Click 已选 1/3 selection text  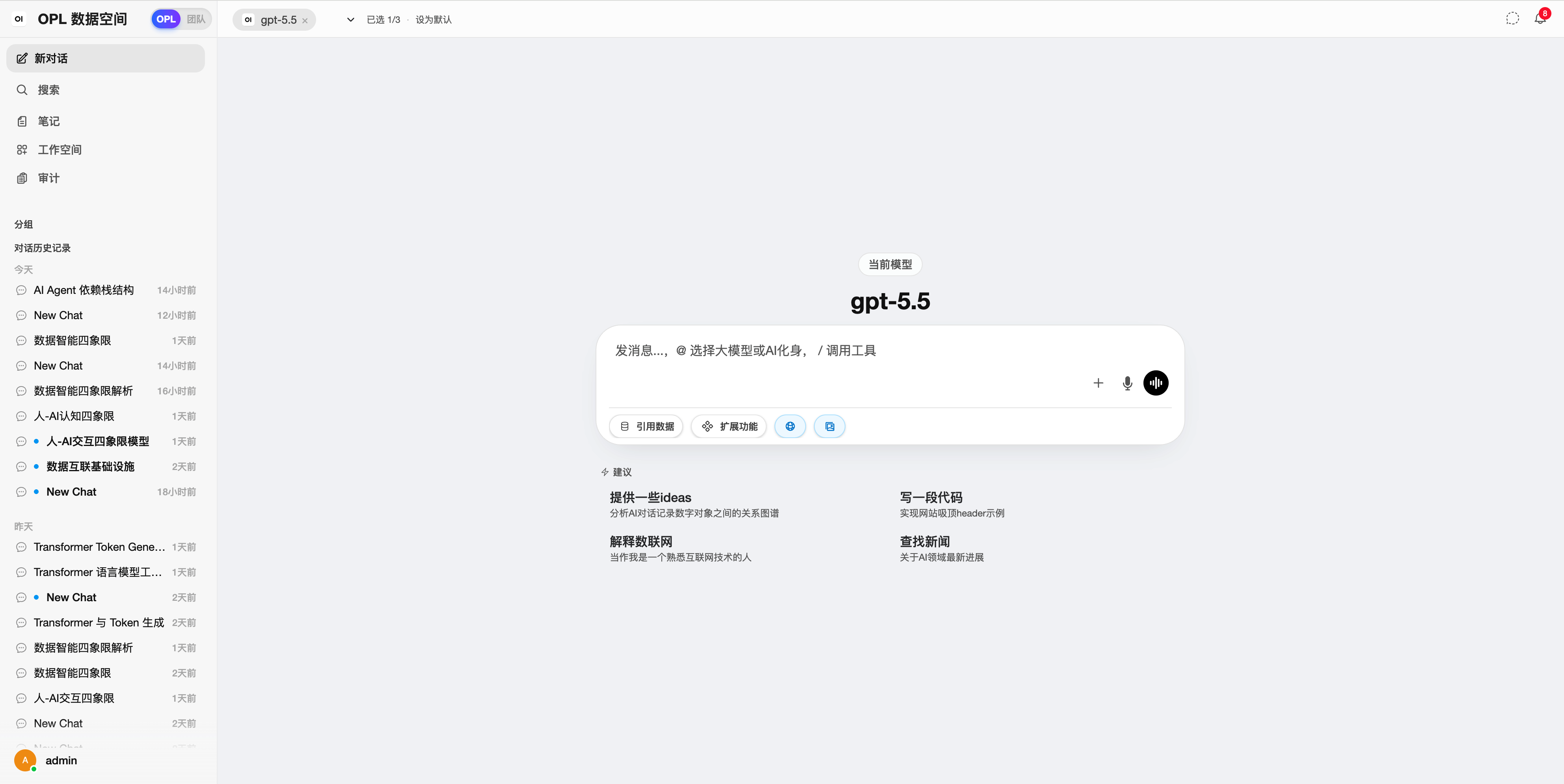coord(383,19)
